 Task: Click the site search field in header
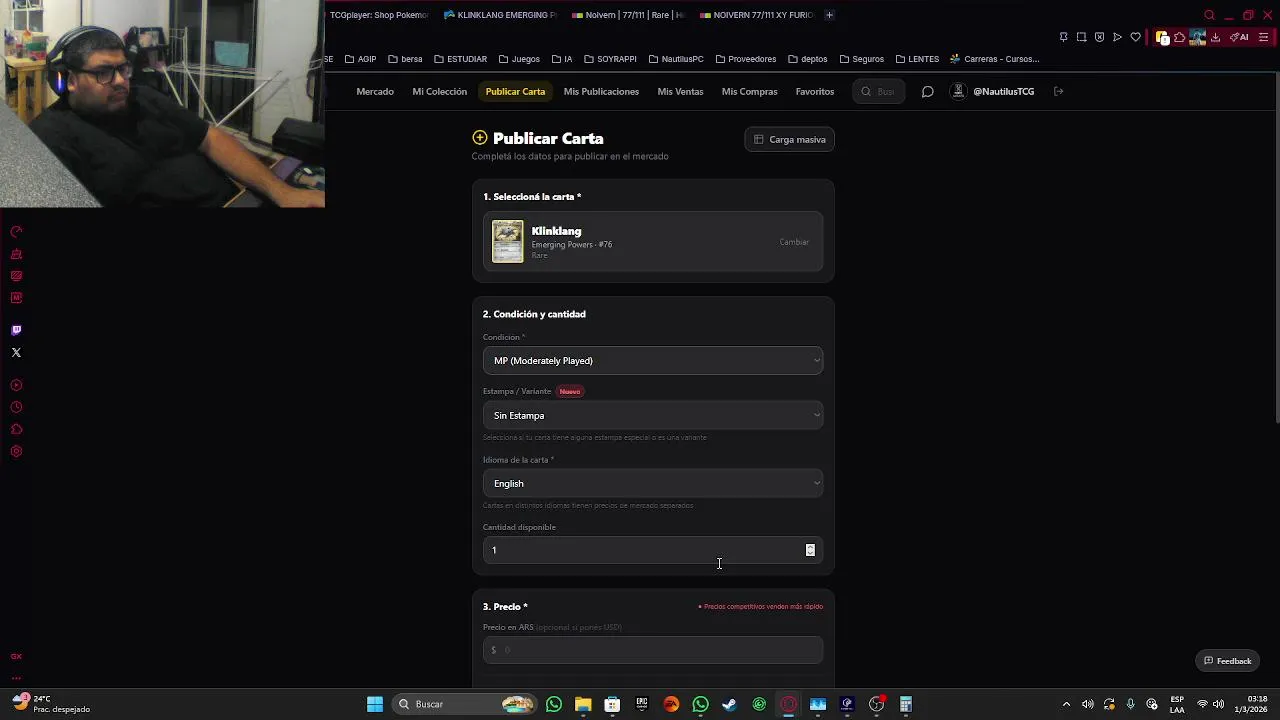(879, 91)
